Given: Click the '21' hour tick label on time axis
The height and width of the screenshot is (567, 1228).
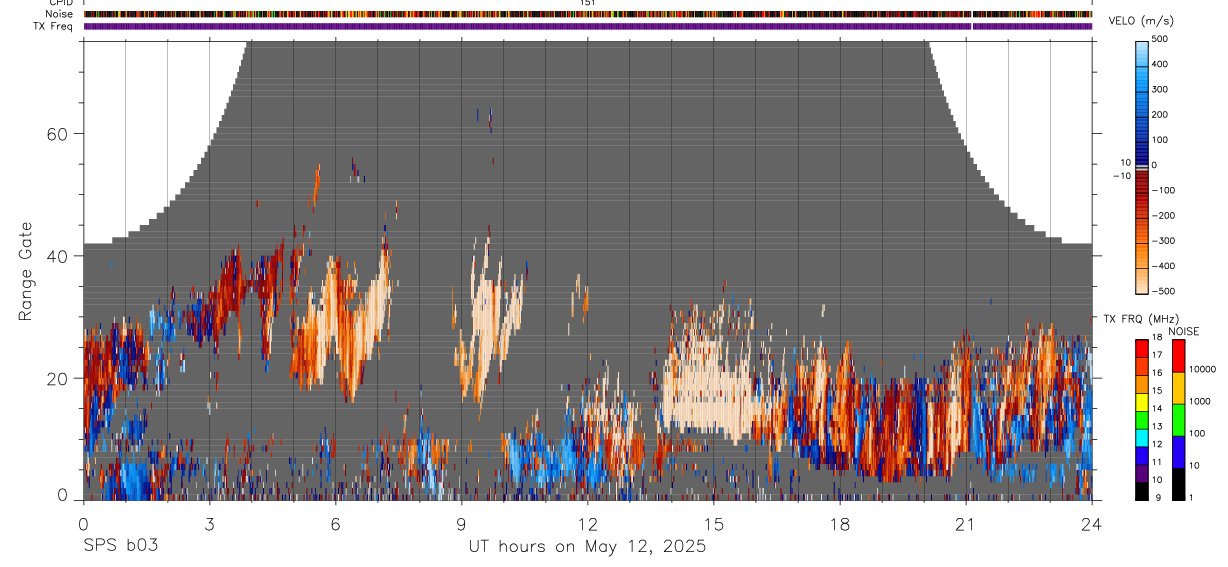Looking at the screenshot, I should pyautogui.click(x=966, y=523).
